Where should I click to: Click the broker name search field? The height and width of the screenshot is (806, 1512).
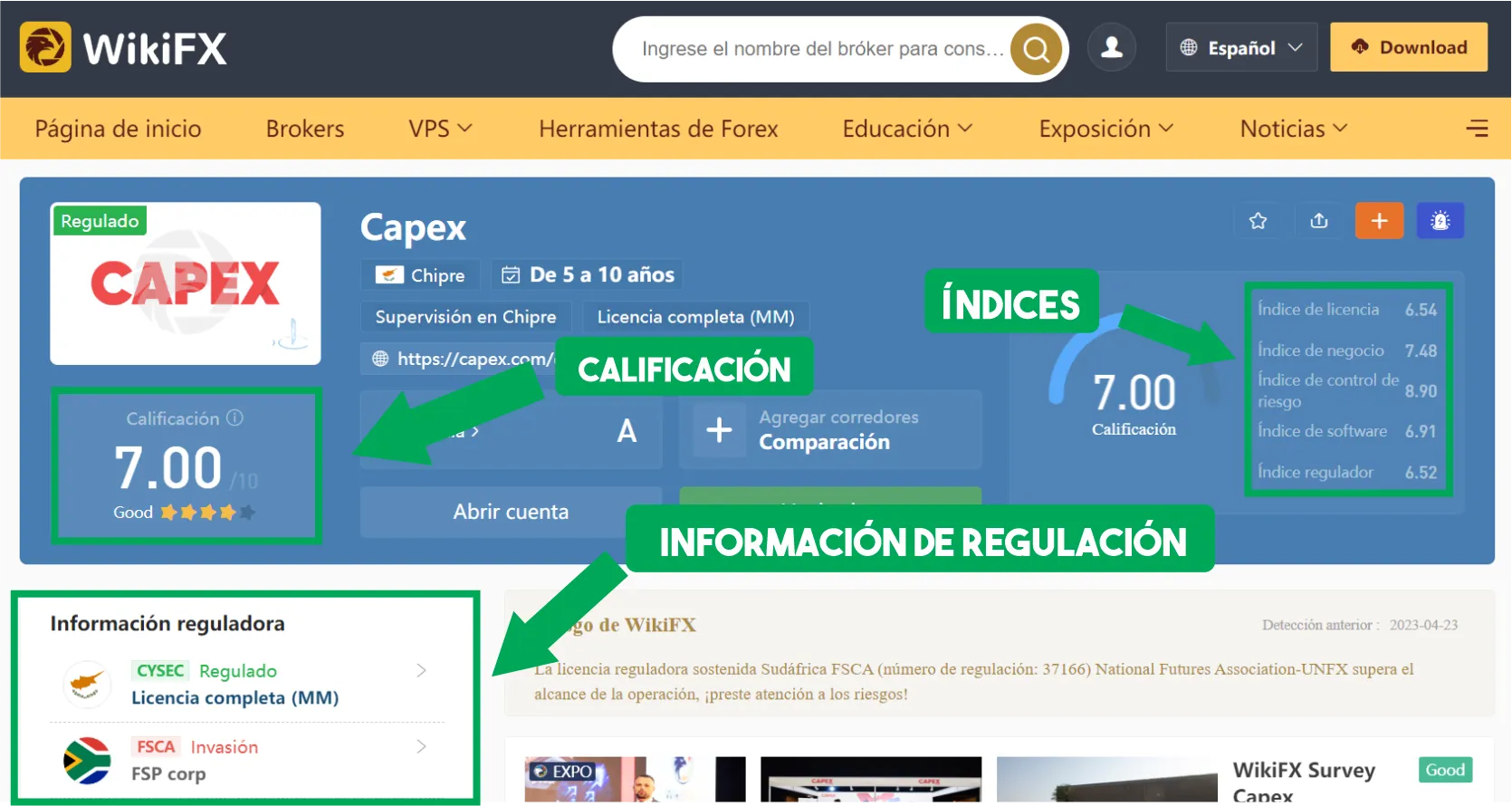(822, 49)
